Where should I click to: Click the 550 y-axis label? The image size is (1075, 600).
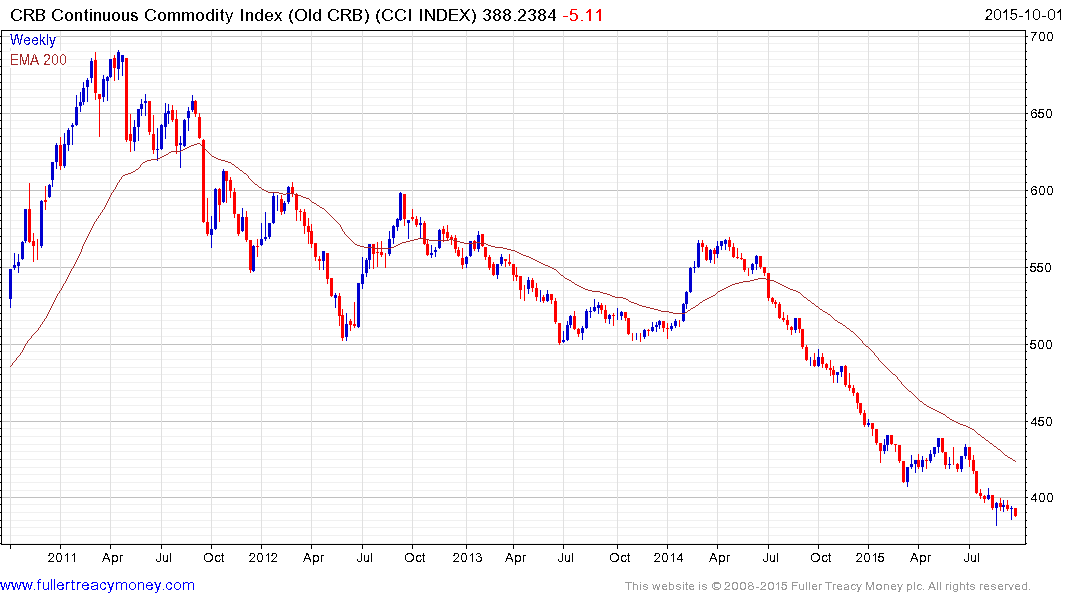click(x=1041, y=267)
